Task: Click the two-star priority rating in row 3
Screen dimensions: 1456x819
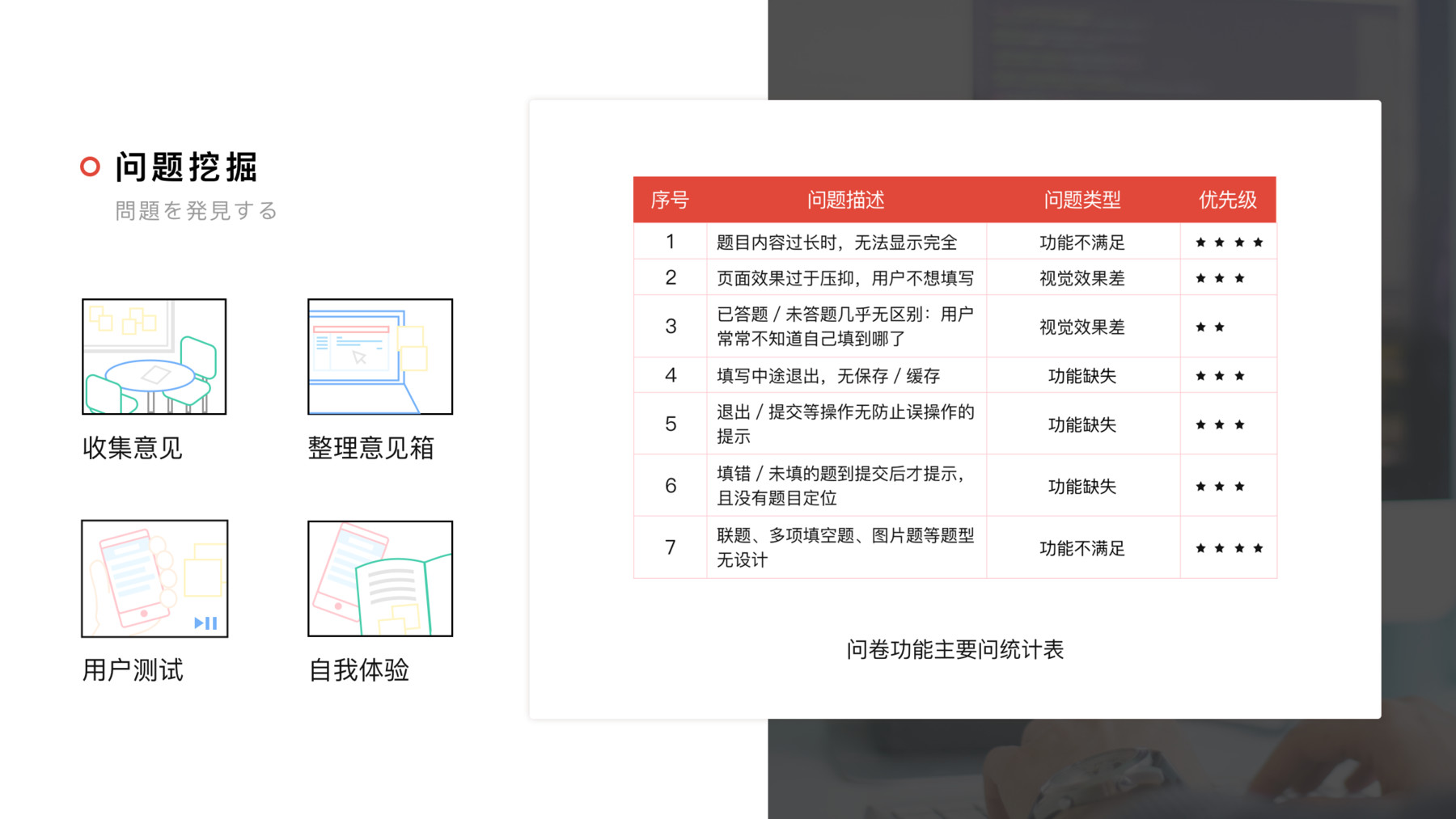Action: point(1210,327)
